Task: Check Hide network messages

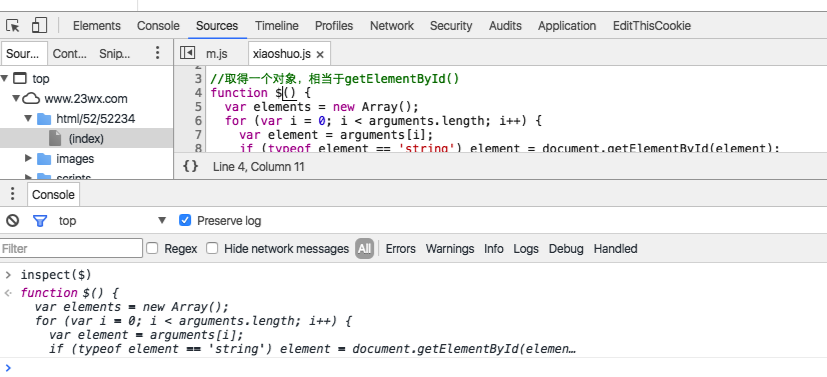Action: [212, 248]
